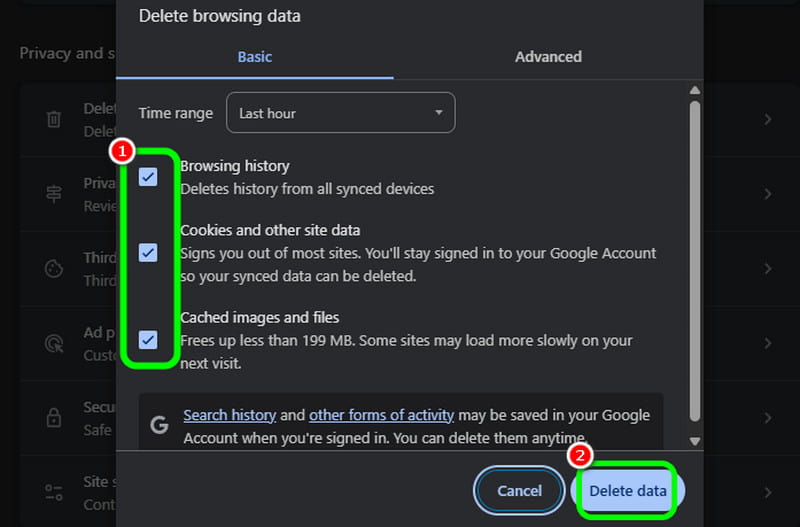800x527 pixels.
Task: Click the Ad privacy icon
Action: pyautogui.click(x=54, y=343)
